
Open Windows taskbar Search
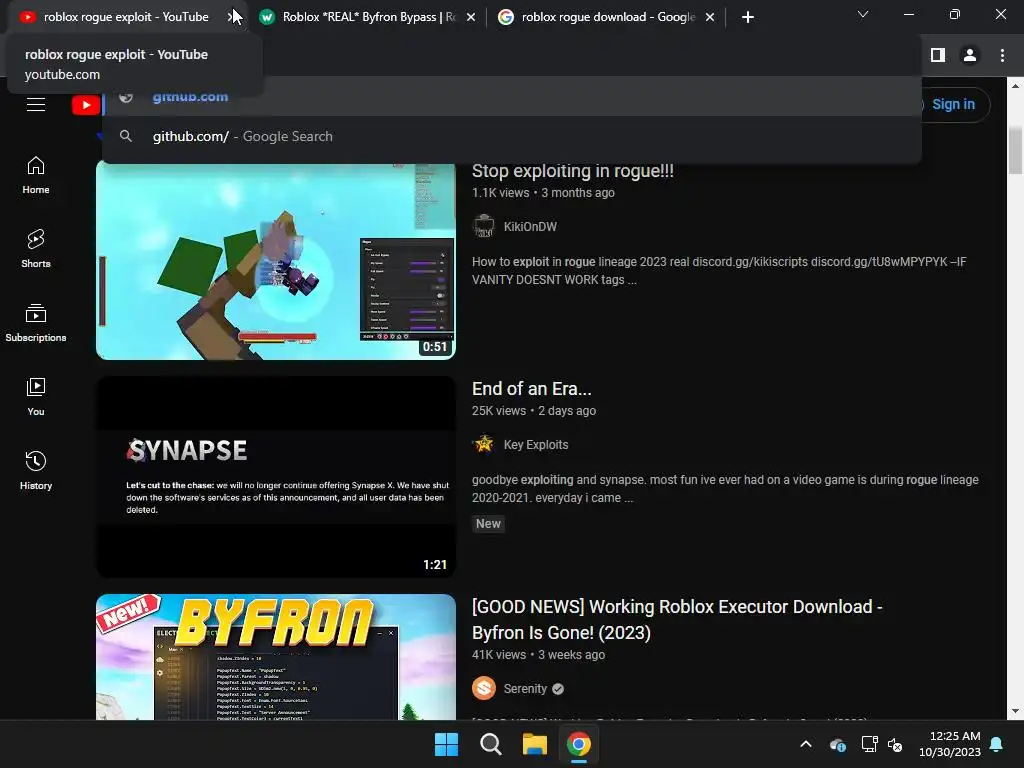click(490, 744)
